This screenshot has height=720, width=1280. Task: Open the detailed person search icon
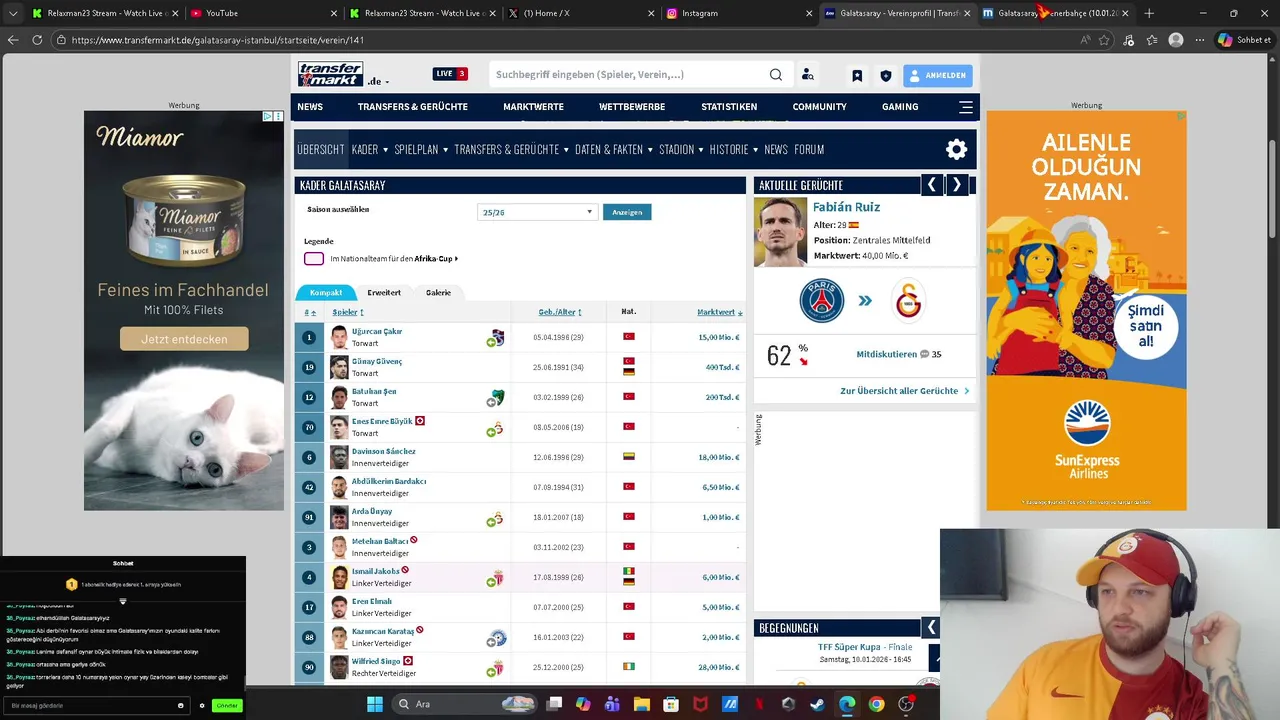pos(807,75)
